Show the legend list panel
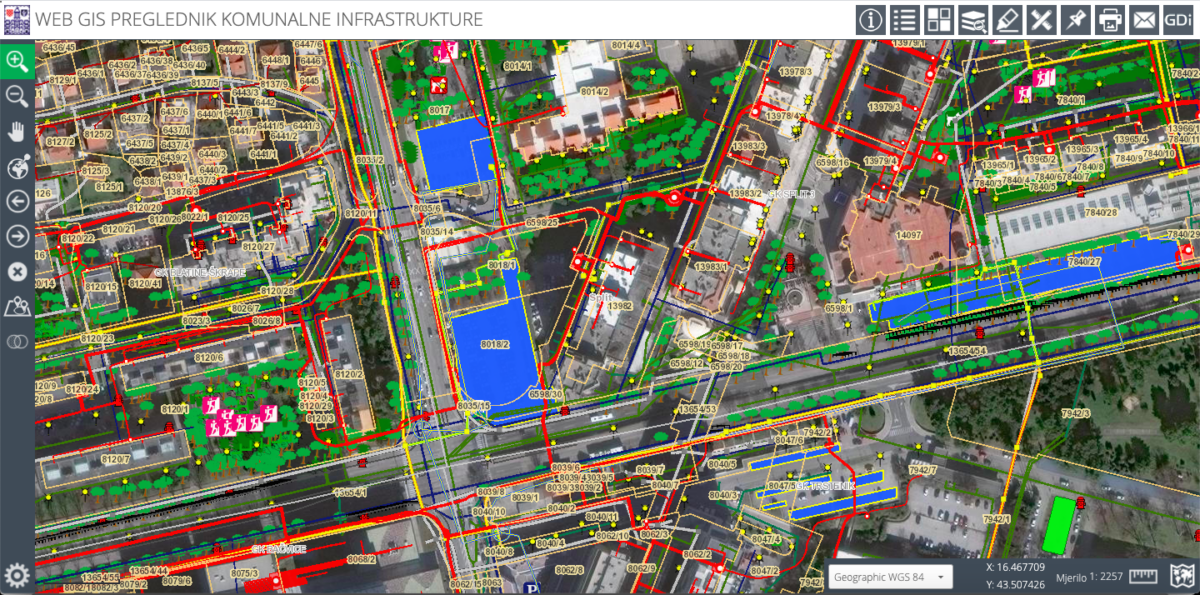The width and height of the screenshot is (1200, 595). (x=904, y=20)
